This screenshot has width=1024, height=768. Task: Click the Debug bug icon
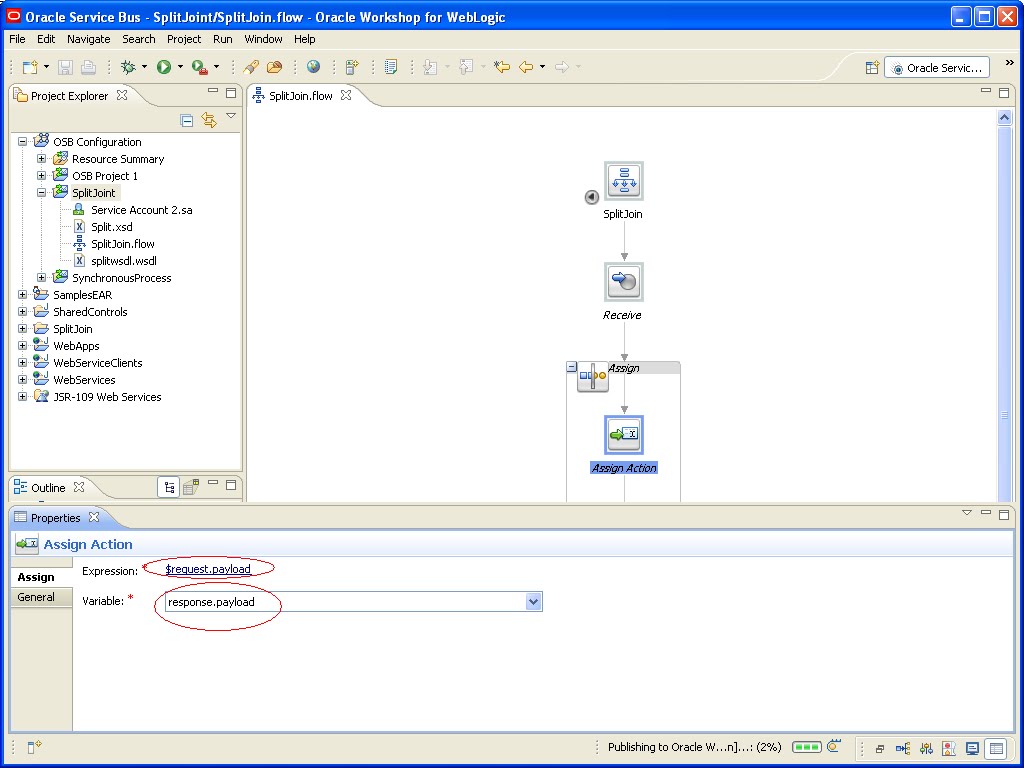[x=128, y=67]
